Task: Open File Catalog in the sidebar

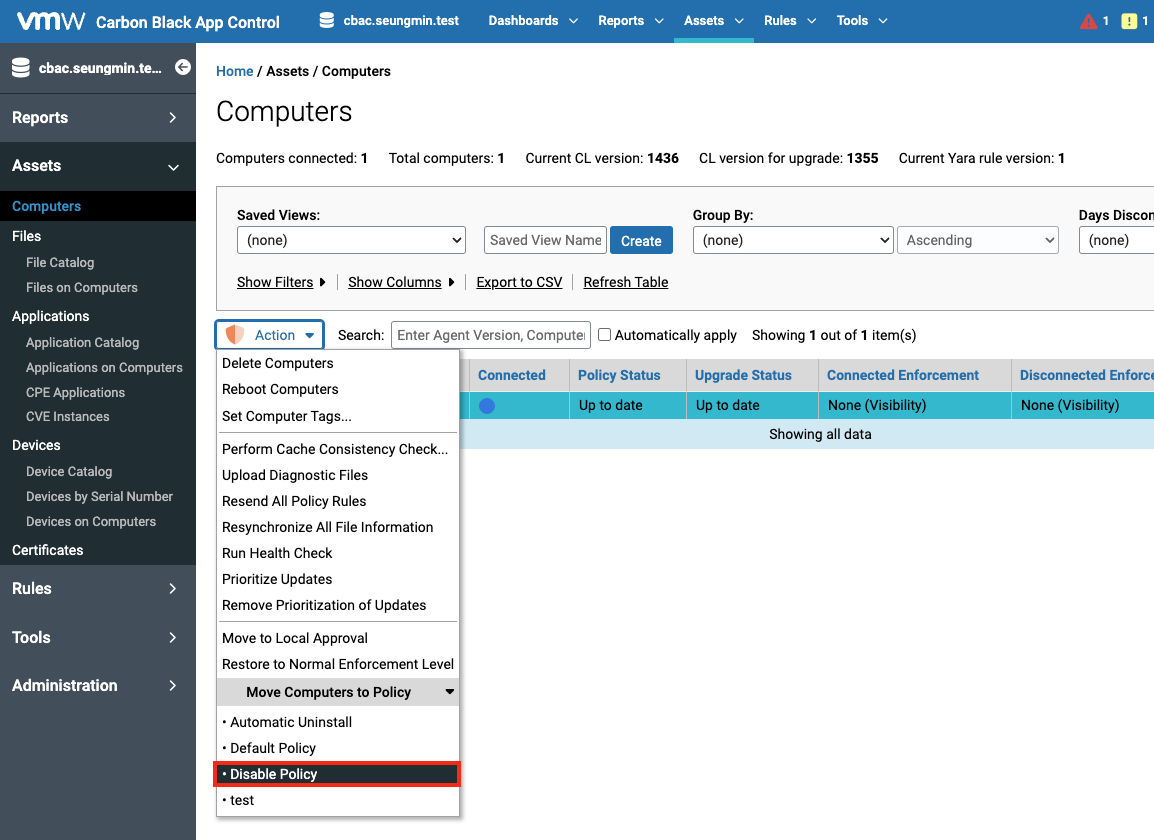Action: (x=60, y=263)
